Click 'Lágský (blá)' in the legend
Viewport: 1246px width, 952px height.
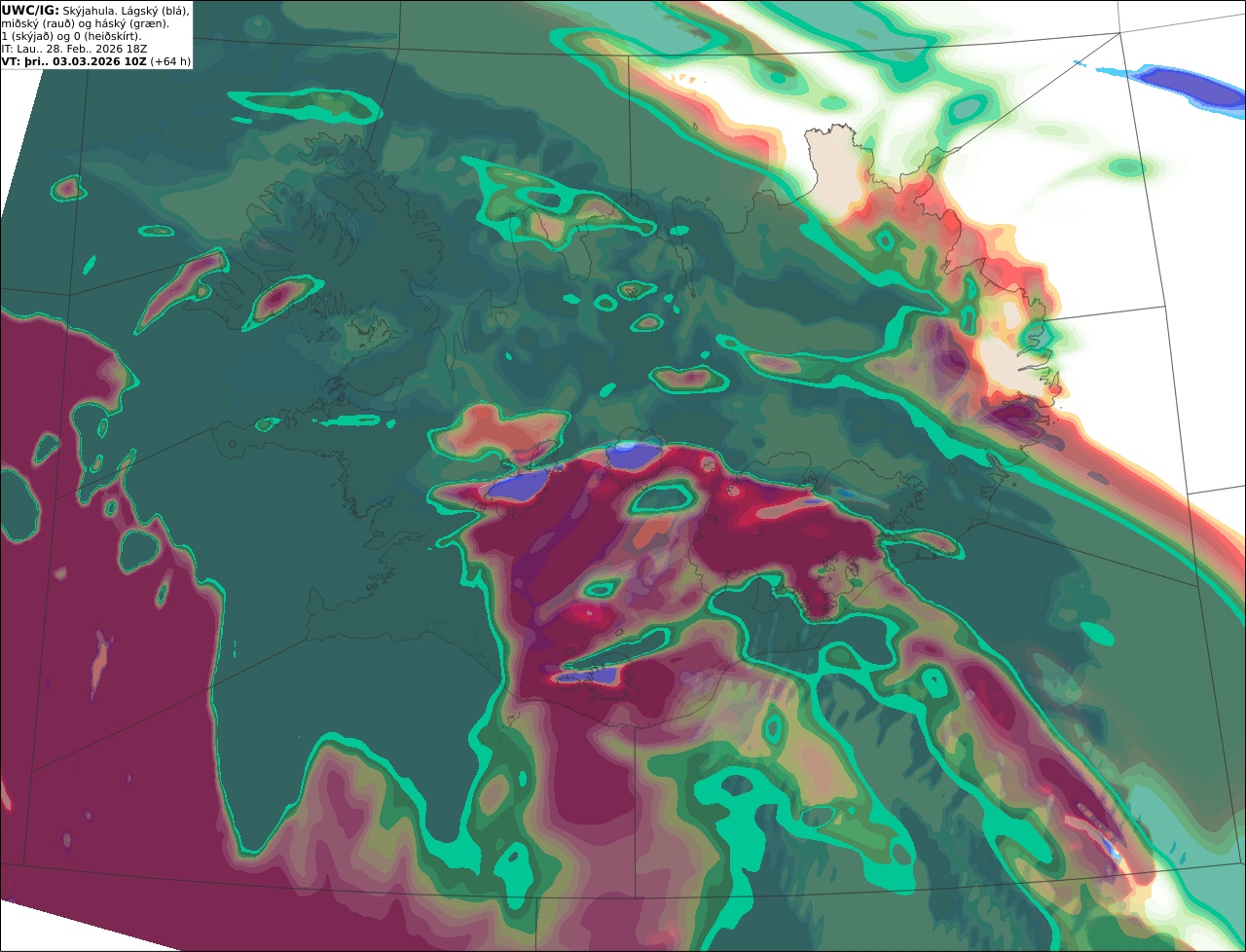pos(154,10)
